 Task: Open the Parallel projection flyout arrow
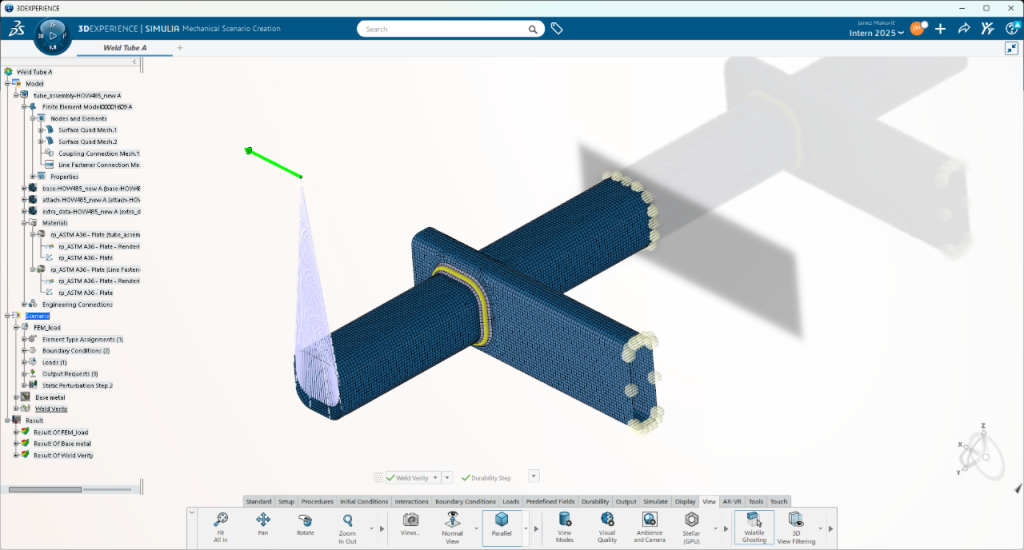pos(526,528)
